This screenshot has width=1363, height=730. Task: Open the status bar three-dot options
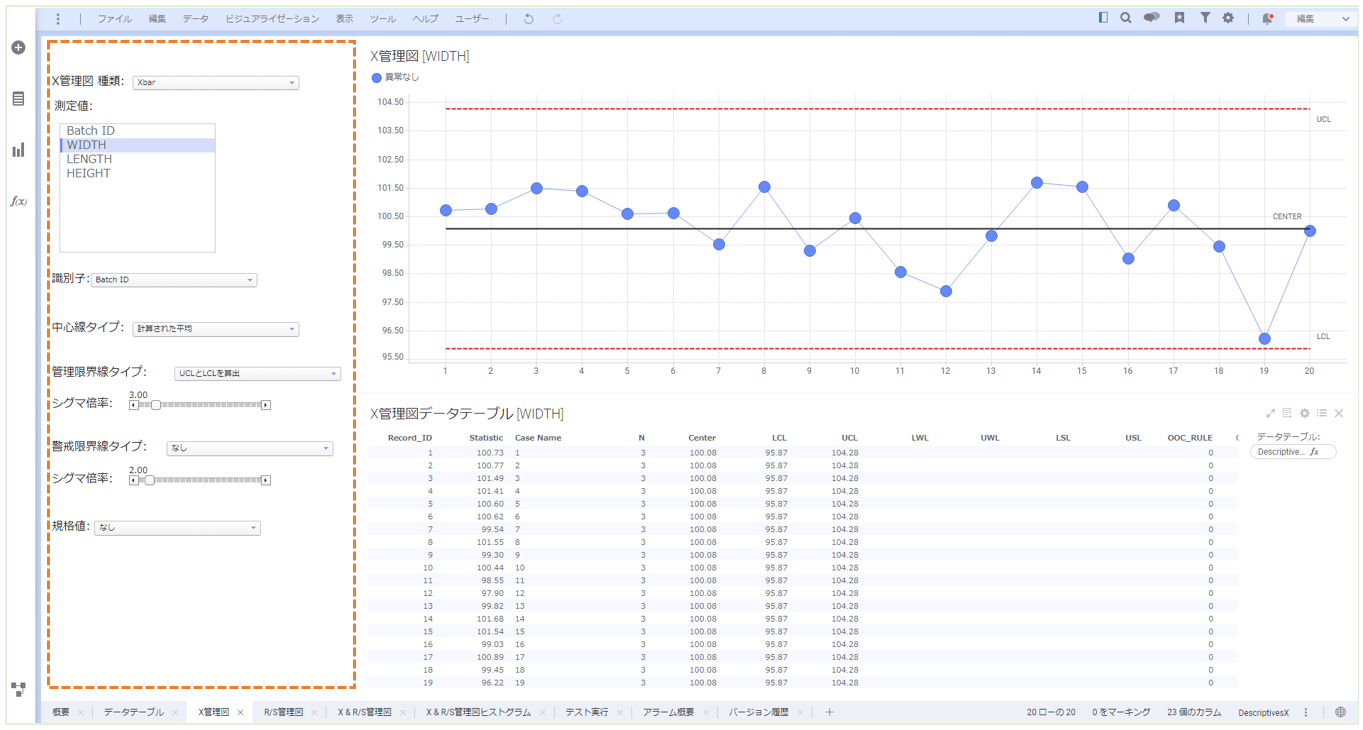tap(1306, 713)
